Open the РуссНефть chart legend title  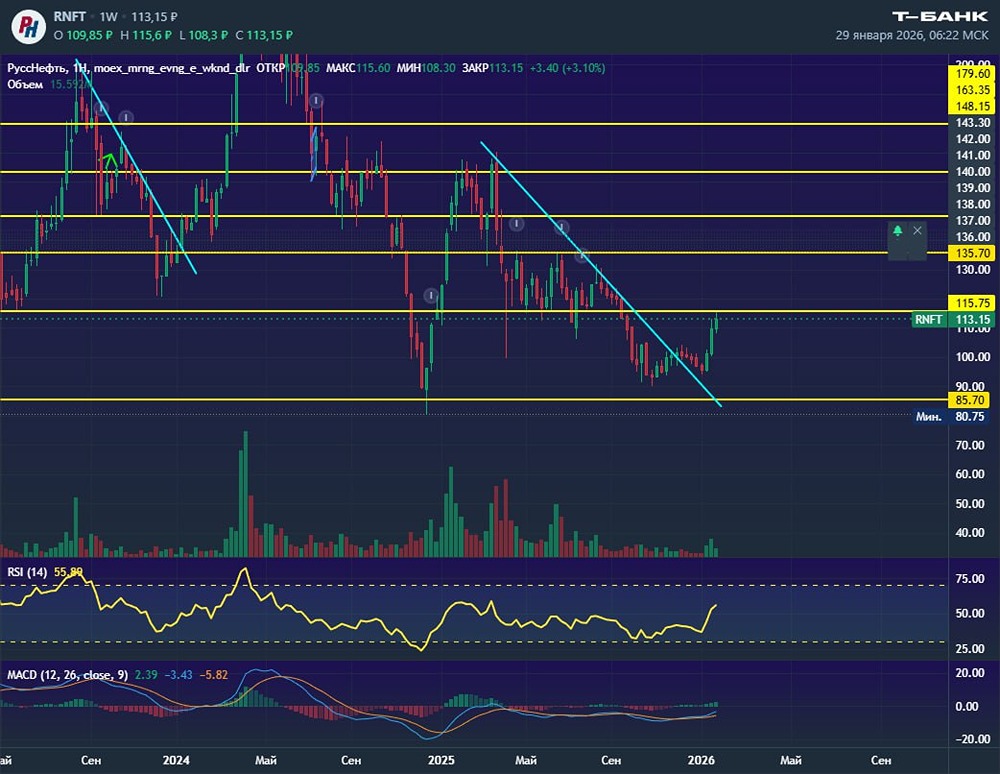point(38,68)
